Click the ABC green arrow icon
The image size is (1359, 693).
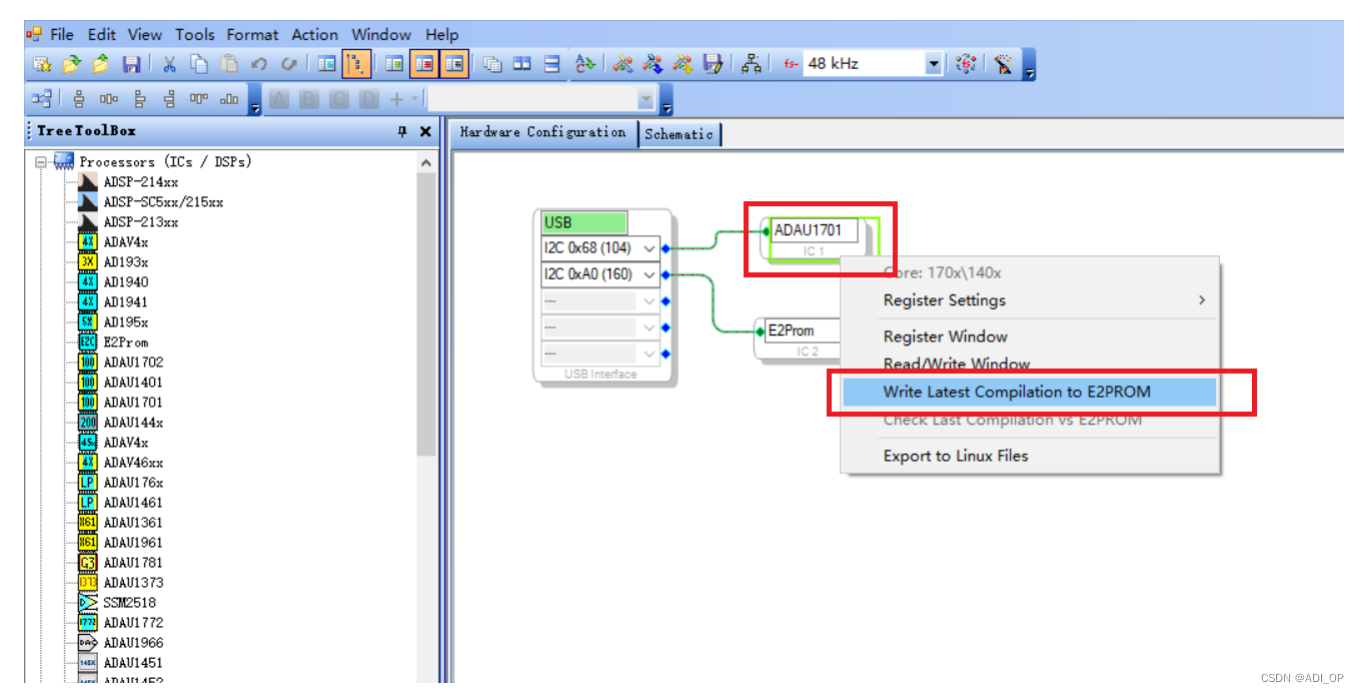[x=586, y=64]
